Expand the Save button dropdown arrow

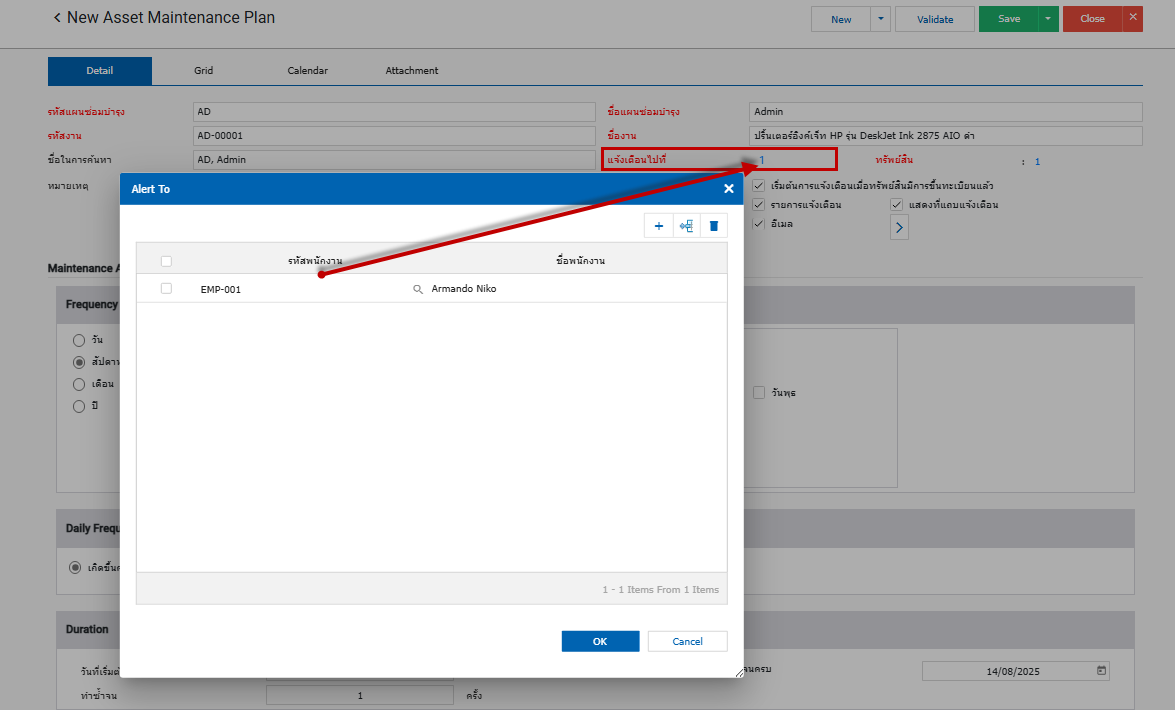(x=1048, y=19)
